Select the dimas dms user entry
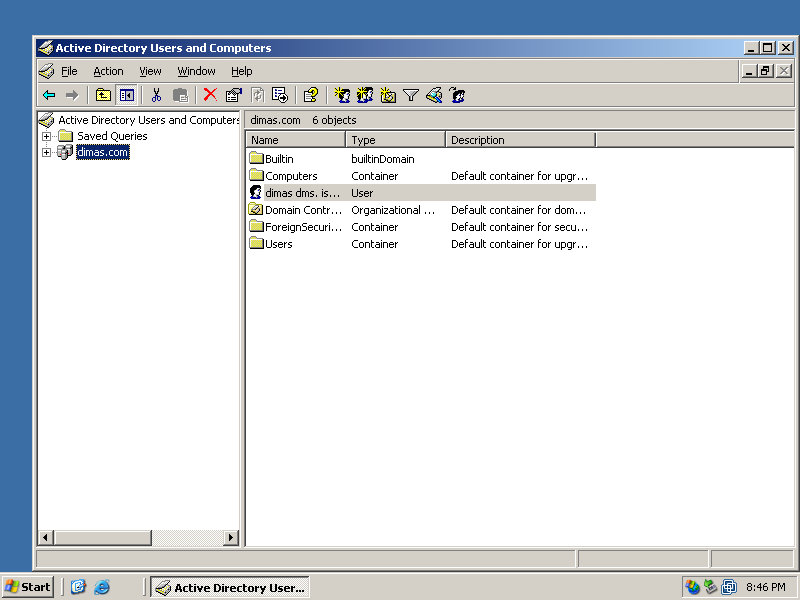This screenshot has height=600, width=800. 421,193
